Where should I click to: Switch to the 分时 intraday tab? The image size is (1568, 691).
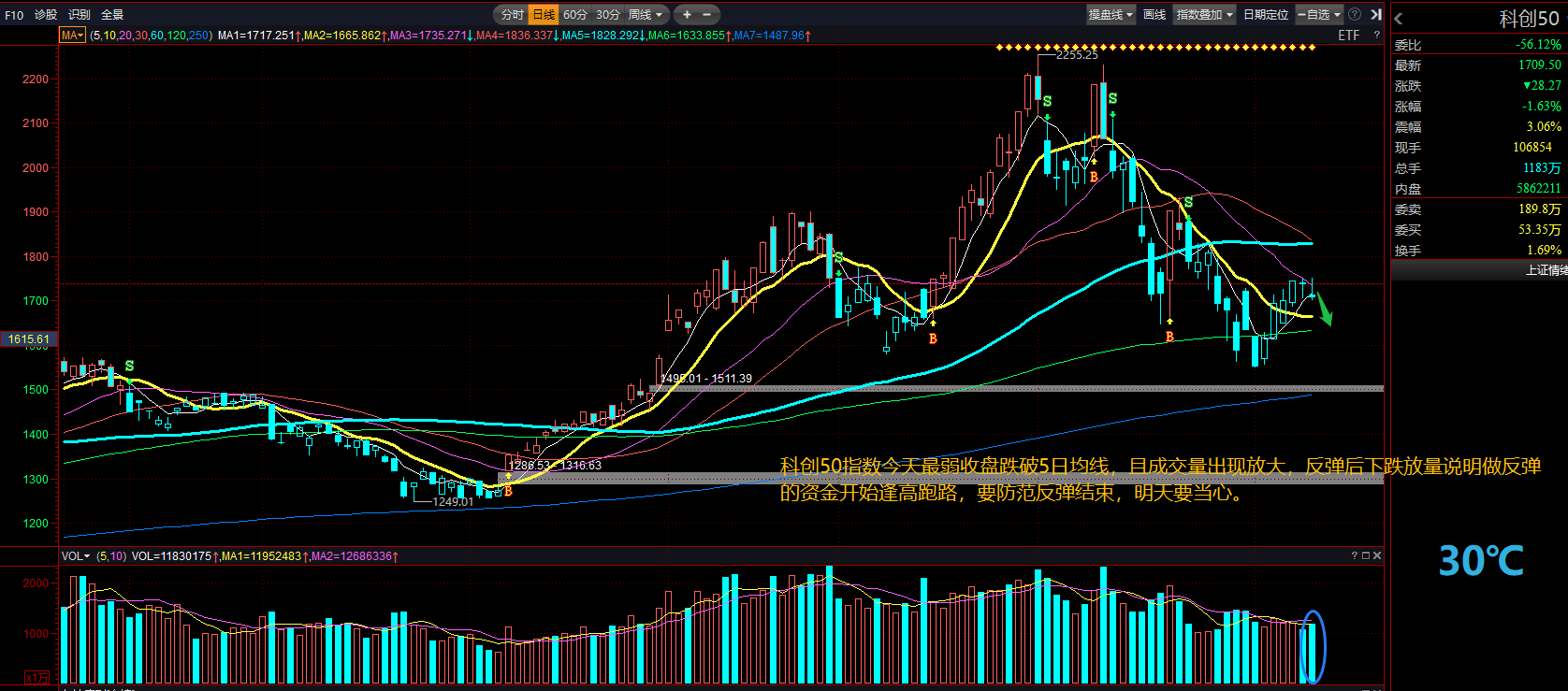pos(512,15)
